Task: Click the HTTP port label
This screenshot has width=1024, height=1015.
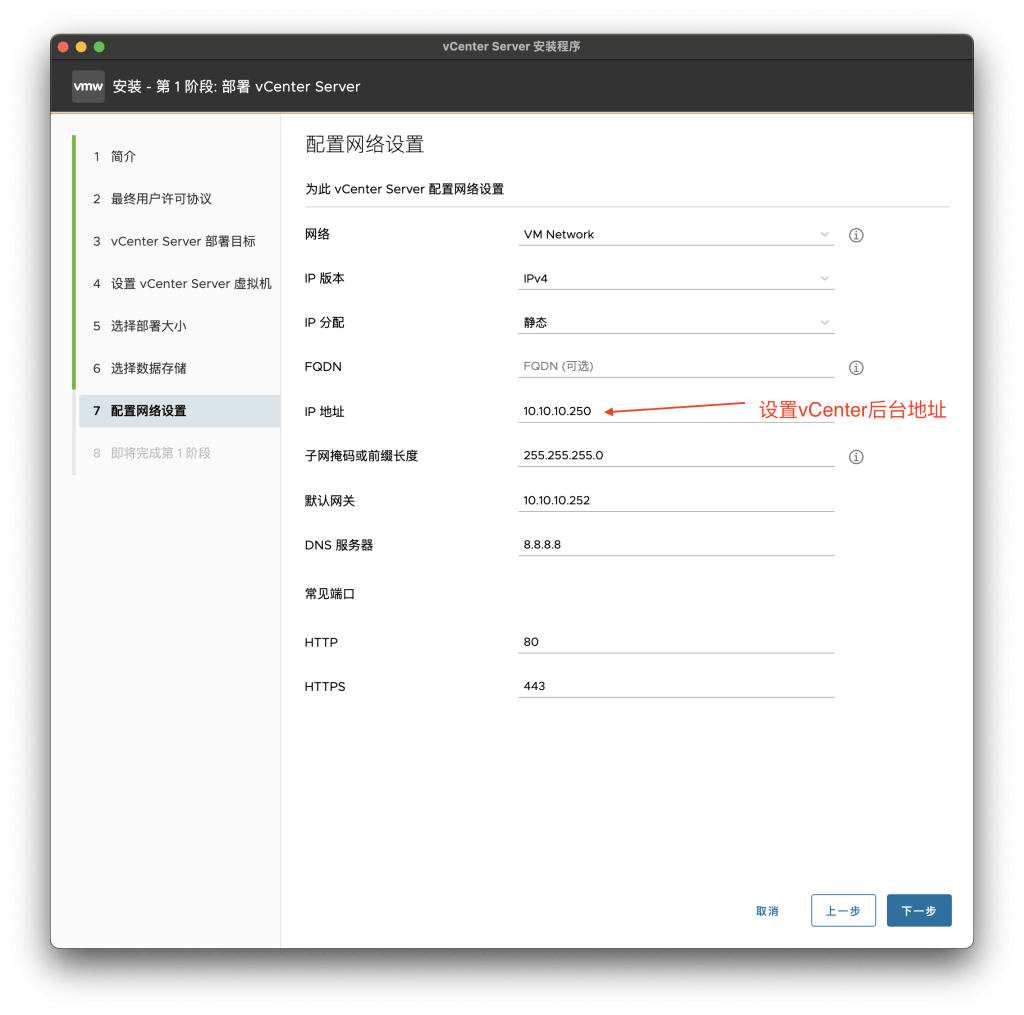Action: coord(321,643)
